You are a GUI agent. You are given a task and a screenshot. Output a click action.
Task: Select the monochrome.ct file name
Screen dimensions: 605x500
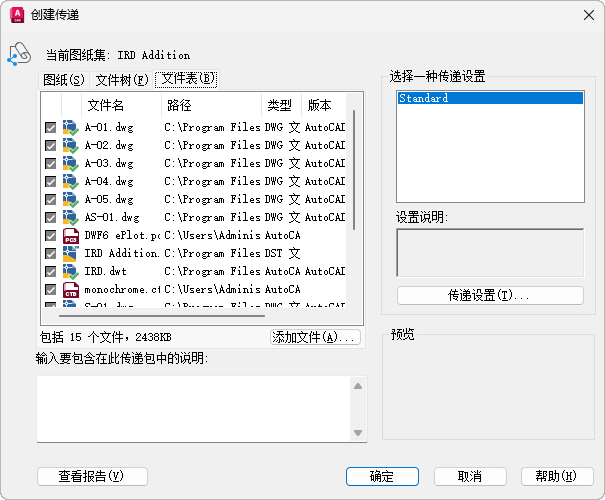coord(122,290)
